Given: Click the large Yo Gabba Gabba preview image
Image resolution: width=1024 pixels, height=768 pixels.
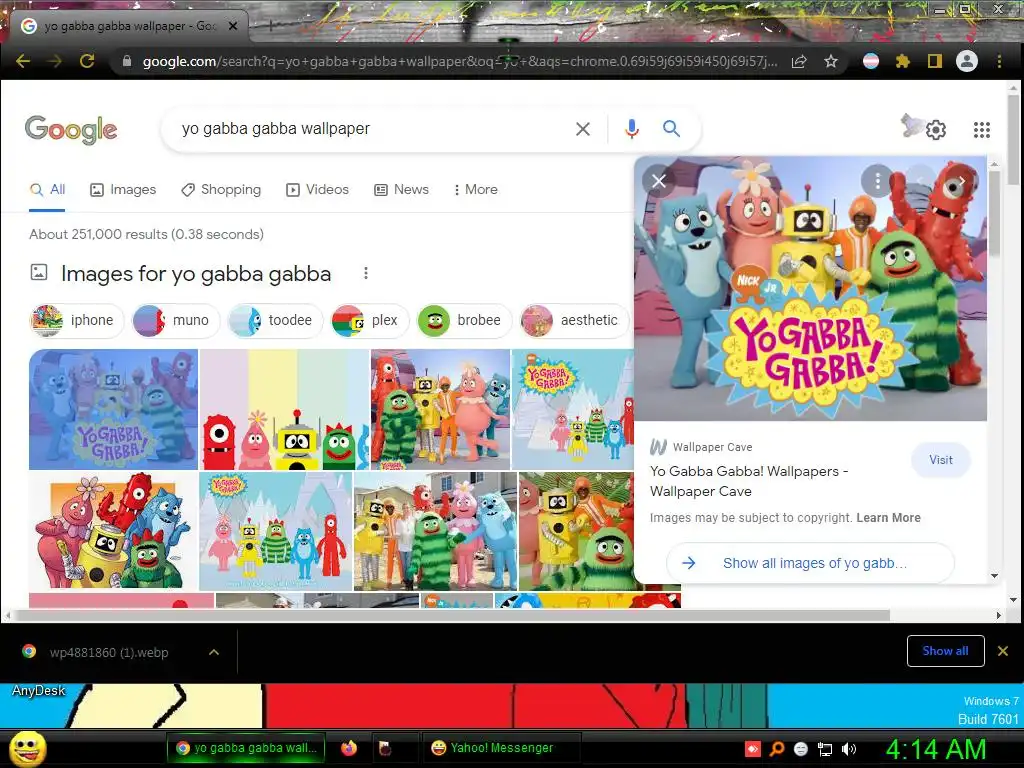Looking at the screenshot, I should click(x=810, y=288).
